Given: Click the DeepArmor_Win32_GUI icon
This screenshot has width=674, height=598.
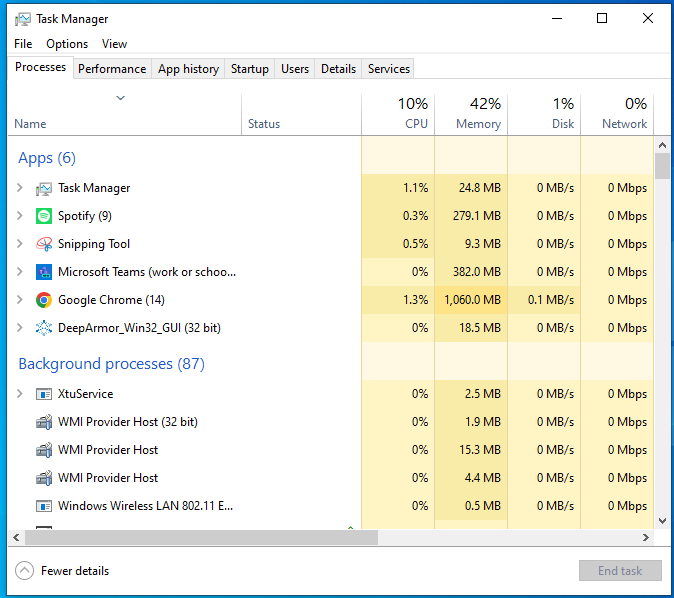Looking at the screenshot, I should [44, 328].
